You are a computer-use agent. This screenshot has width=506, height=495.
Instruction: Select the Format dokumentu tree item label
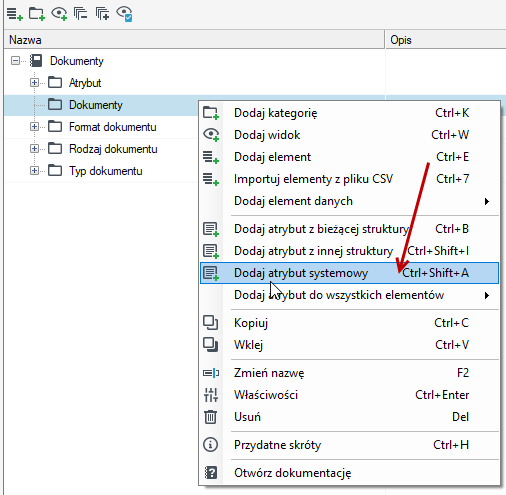pos(113,127)
